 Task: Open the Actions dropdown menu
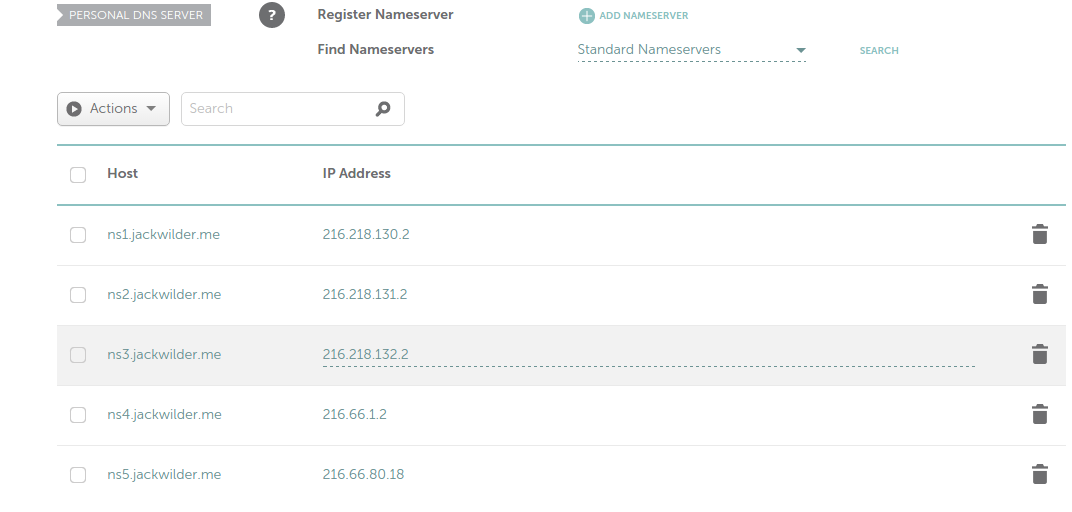(113, 109)
